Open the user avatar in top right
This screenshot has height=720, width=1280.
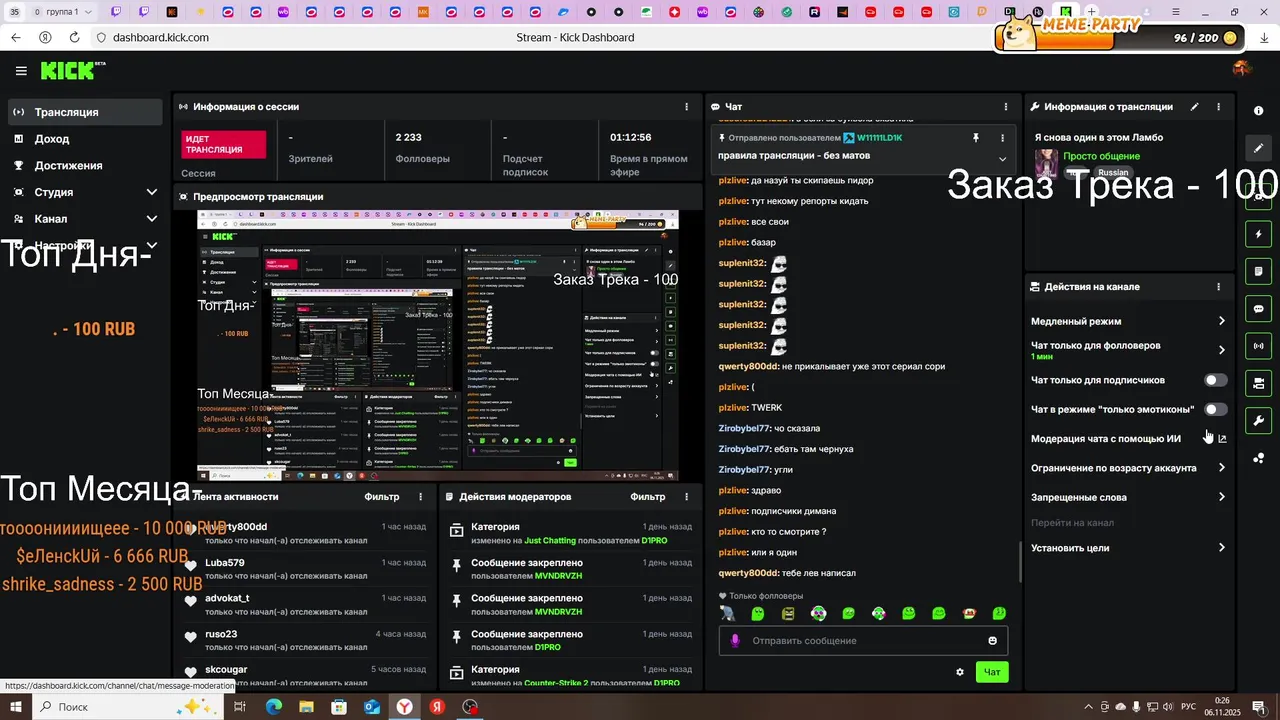[x=1242, y=69]
